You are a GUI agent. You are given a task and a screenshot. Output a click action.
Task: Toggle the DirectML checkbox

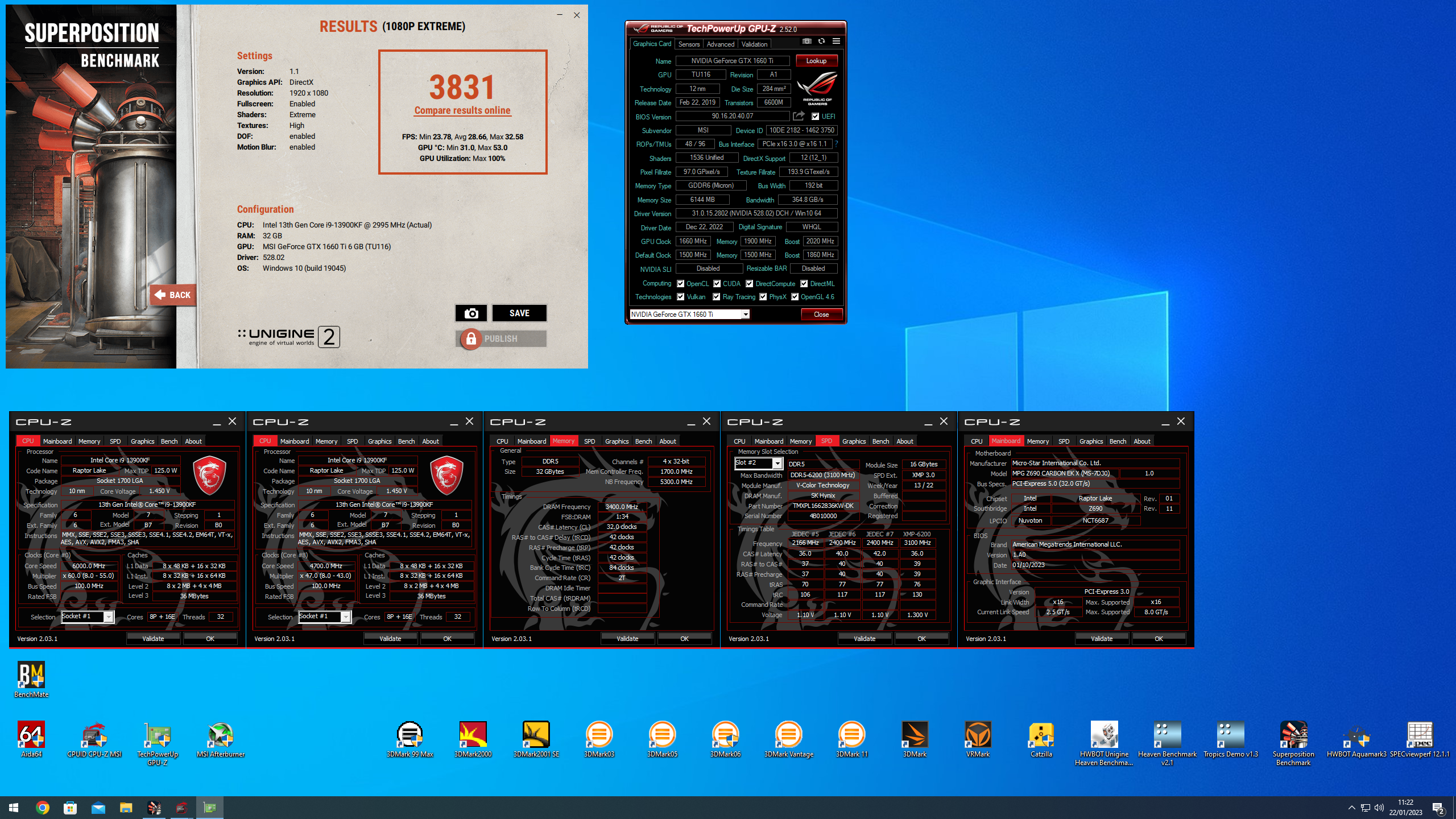(x=804, y=284)
